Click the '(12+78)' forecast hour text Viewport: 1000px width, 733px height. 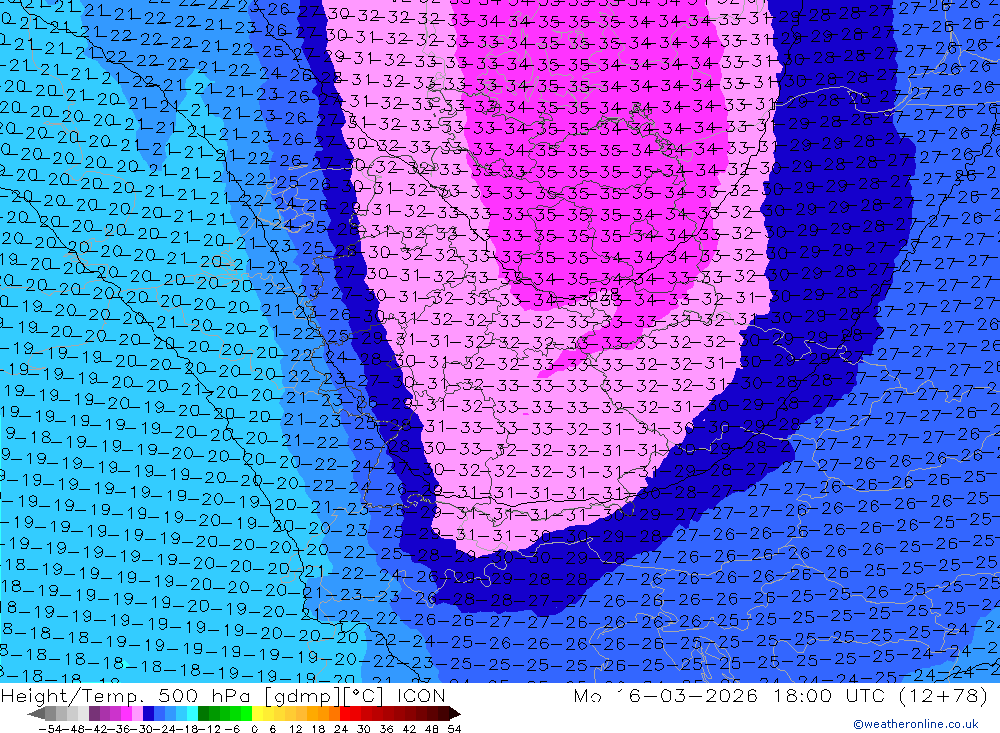coord(943,695)
